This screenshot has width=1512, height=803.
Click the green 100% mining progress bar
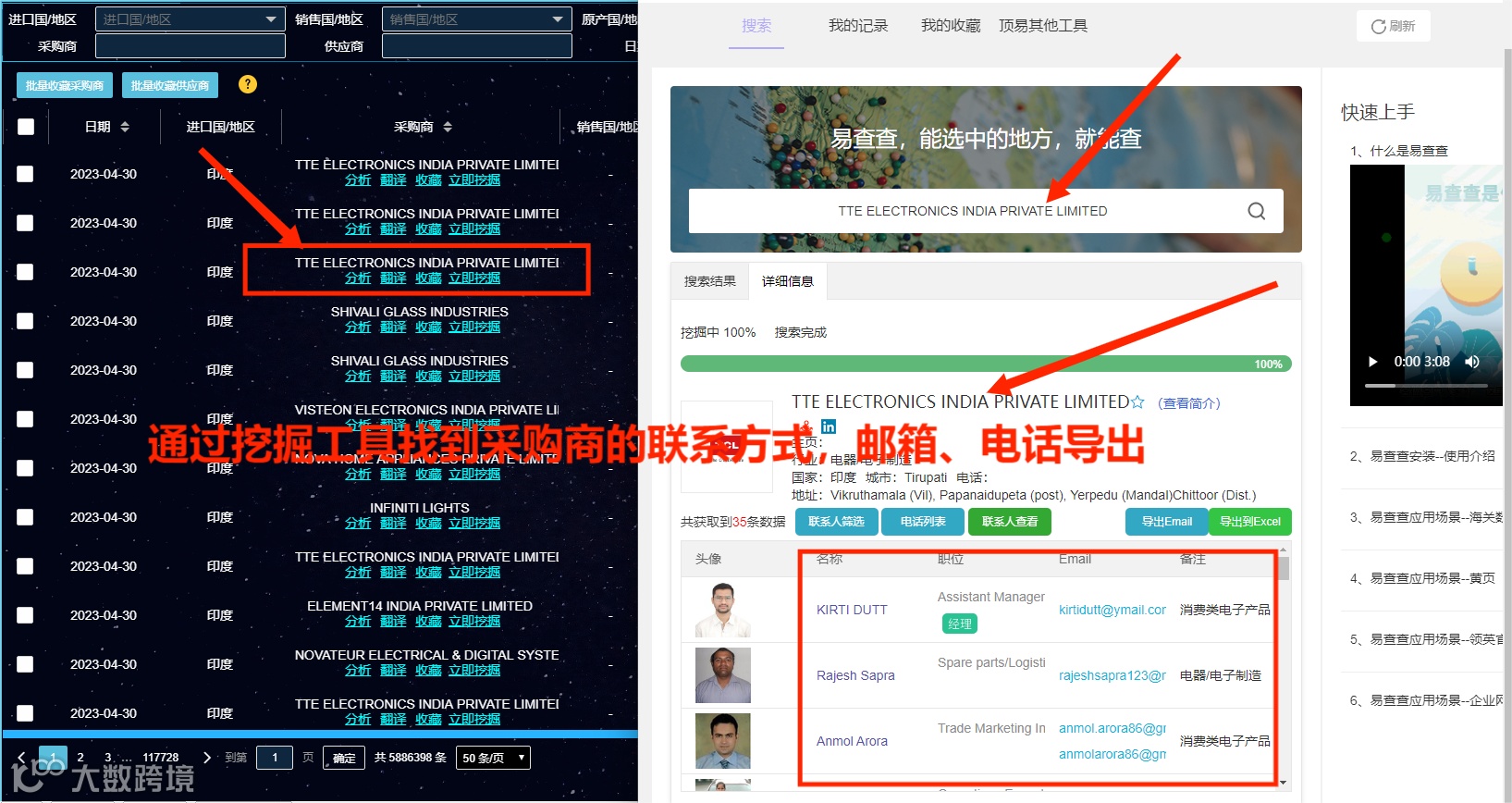point(986,364)
